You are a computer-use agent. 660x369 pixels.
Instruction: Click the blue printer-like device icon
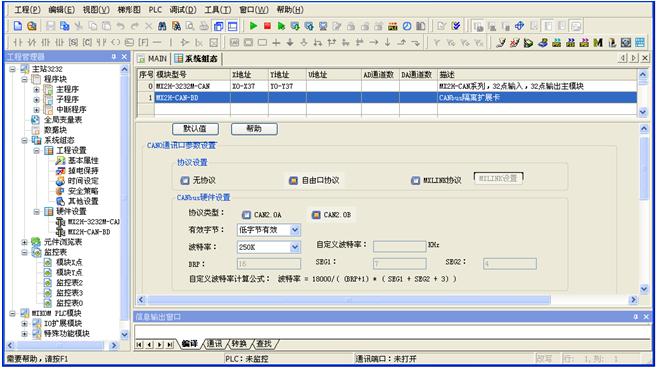pos(542,42)
